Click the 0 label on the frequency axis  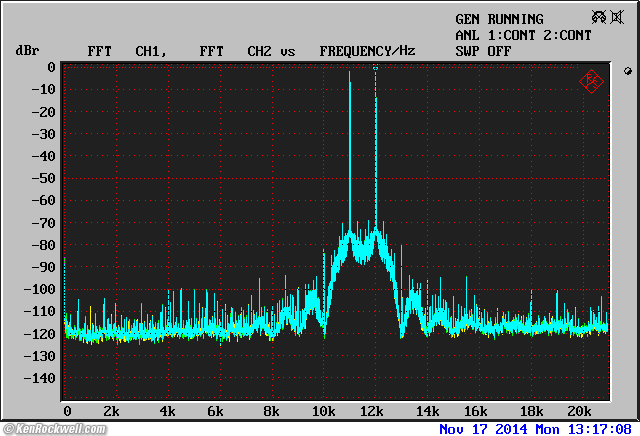pos(67,412)
